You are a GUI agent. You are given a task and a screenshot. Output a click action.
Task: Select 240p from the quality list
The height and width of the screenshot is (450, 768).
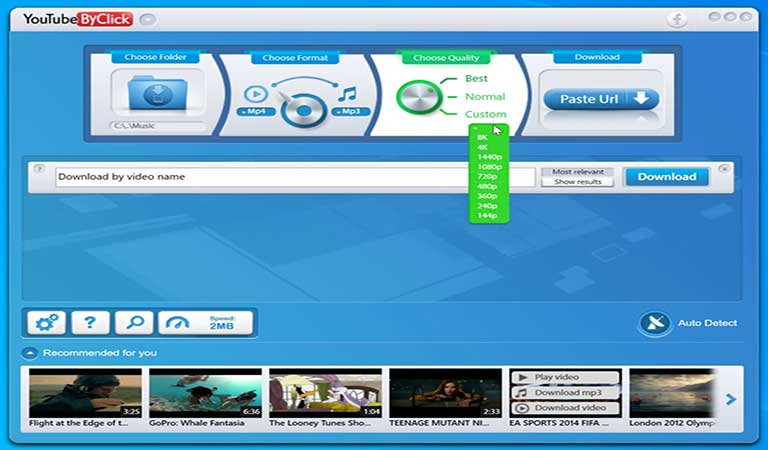coord(487,206)
